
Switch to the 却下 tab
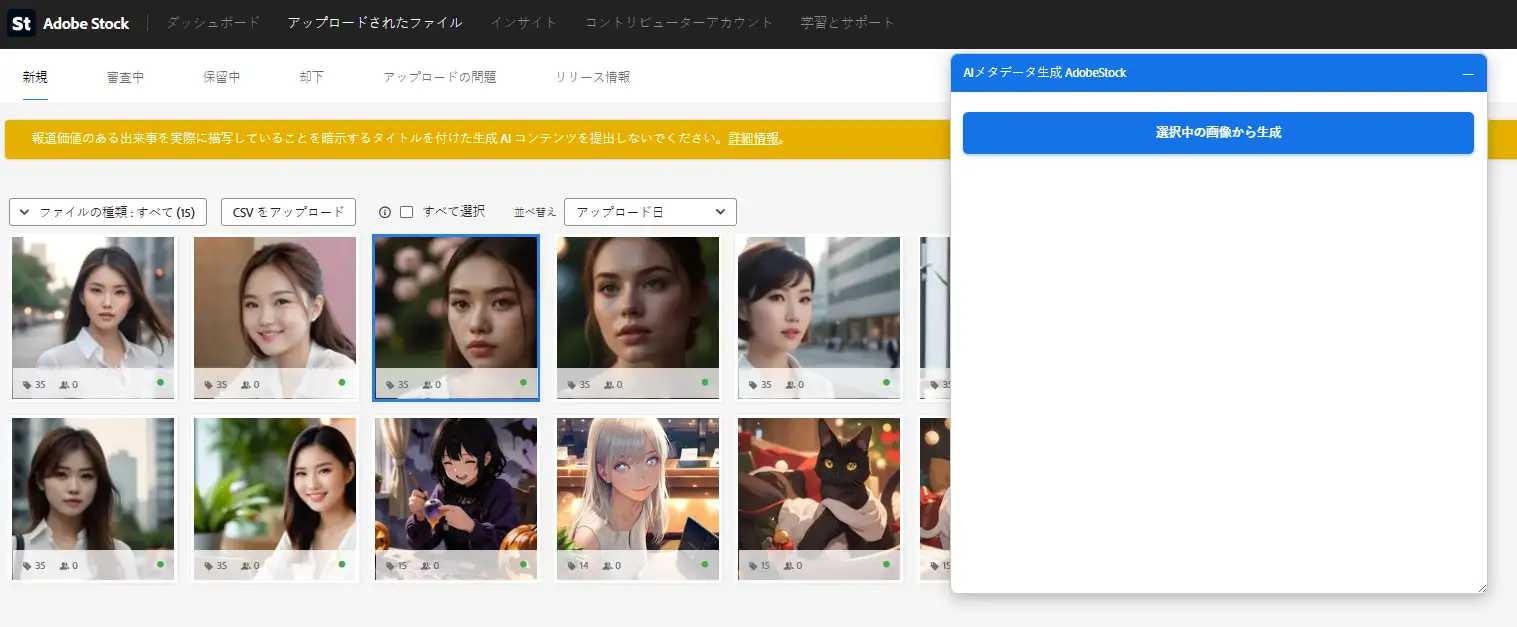pyautogui.click(x=312, y=77)
